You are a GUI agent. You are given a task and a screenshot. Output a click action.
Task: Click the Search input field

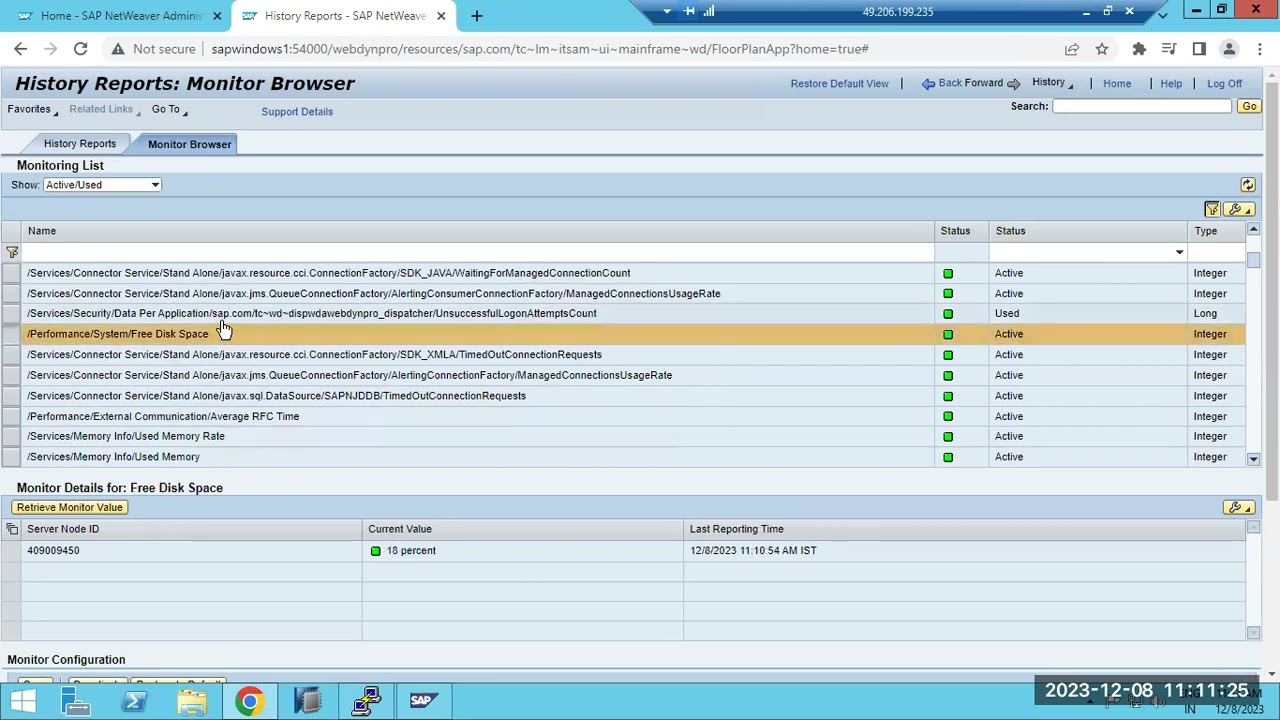(1141, 107)
